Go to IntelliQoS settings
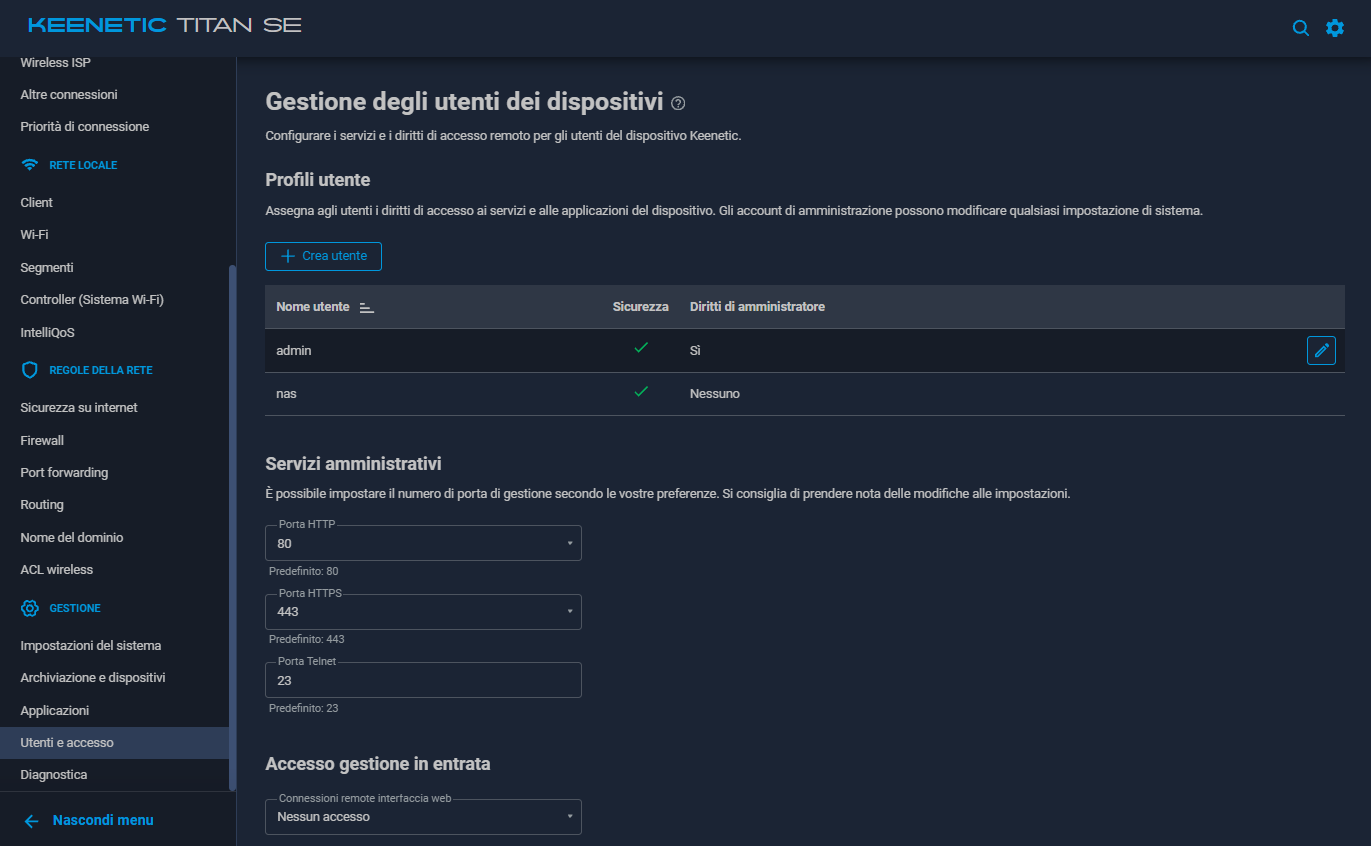Screen dimensions: 1371x846 [48, 333]
